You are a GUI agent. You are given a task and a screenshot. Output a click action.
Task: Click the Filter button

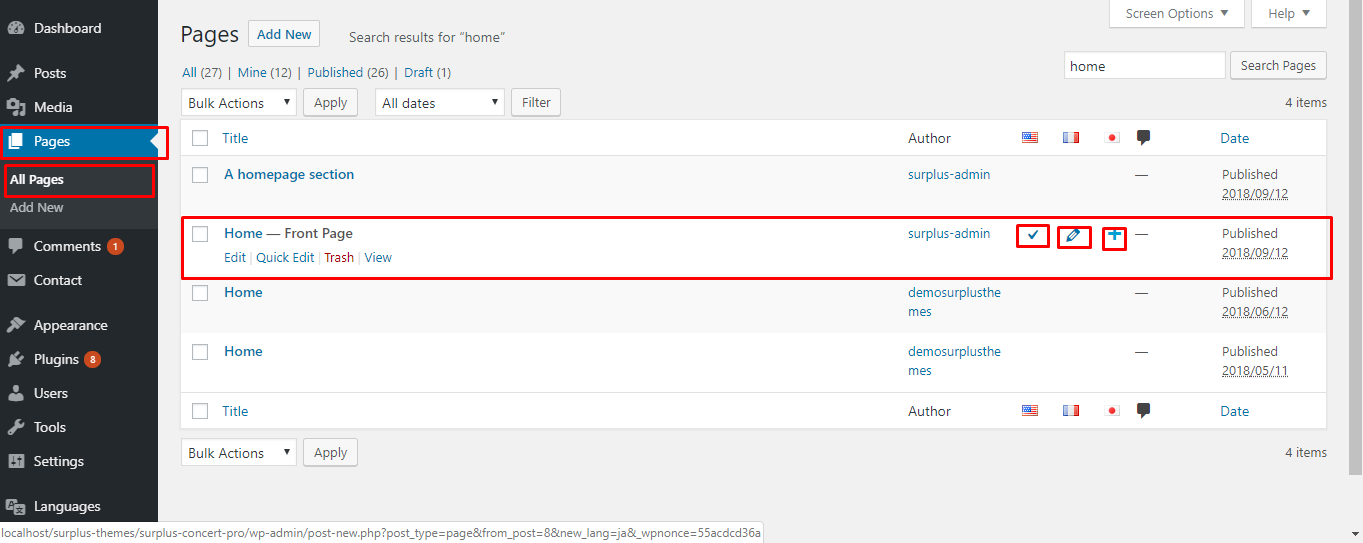536,102
